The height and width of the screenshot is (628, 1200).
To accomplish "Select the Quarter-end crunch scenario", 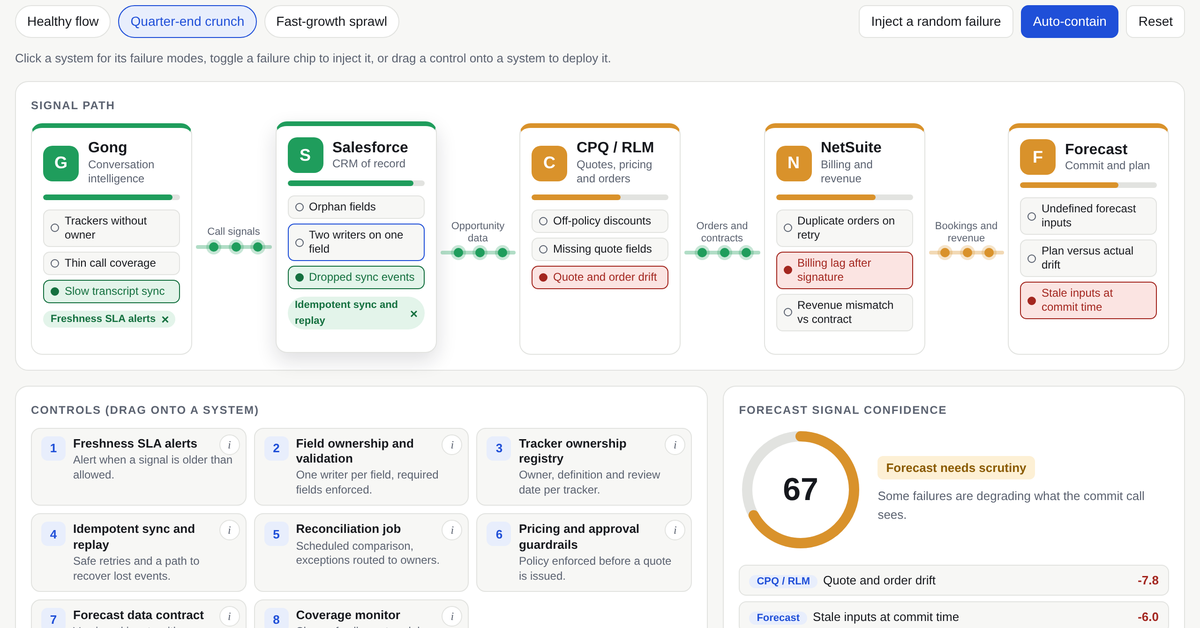I will coord(187,21).
